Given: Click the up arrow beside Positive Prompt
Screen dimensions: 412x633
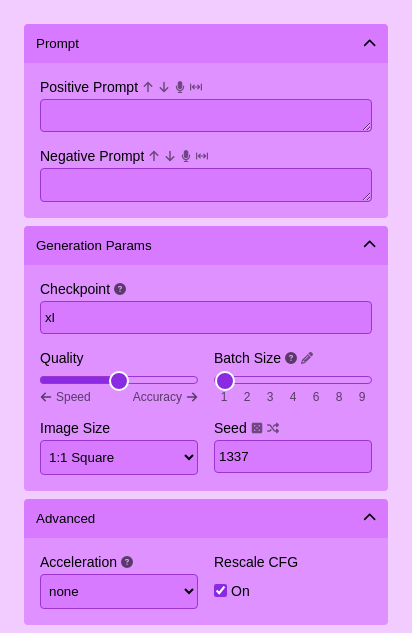Looking at the screenshot, I should pyautogui.click(x=148, y=87).
